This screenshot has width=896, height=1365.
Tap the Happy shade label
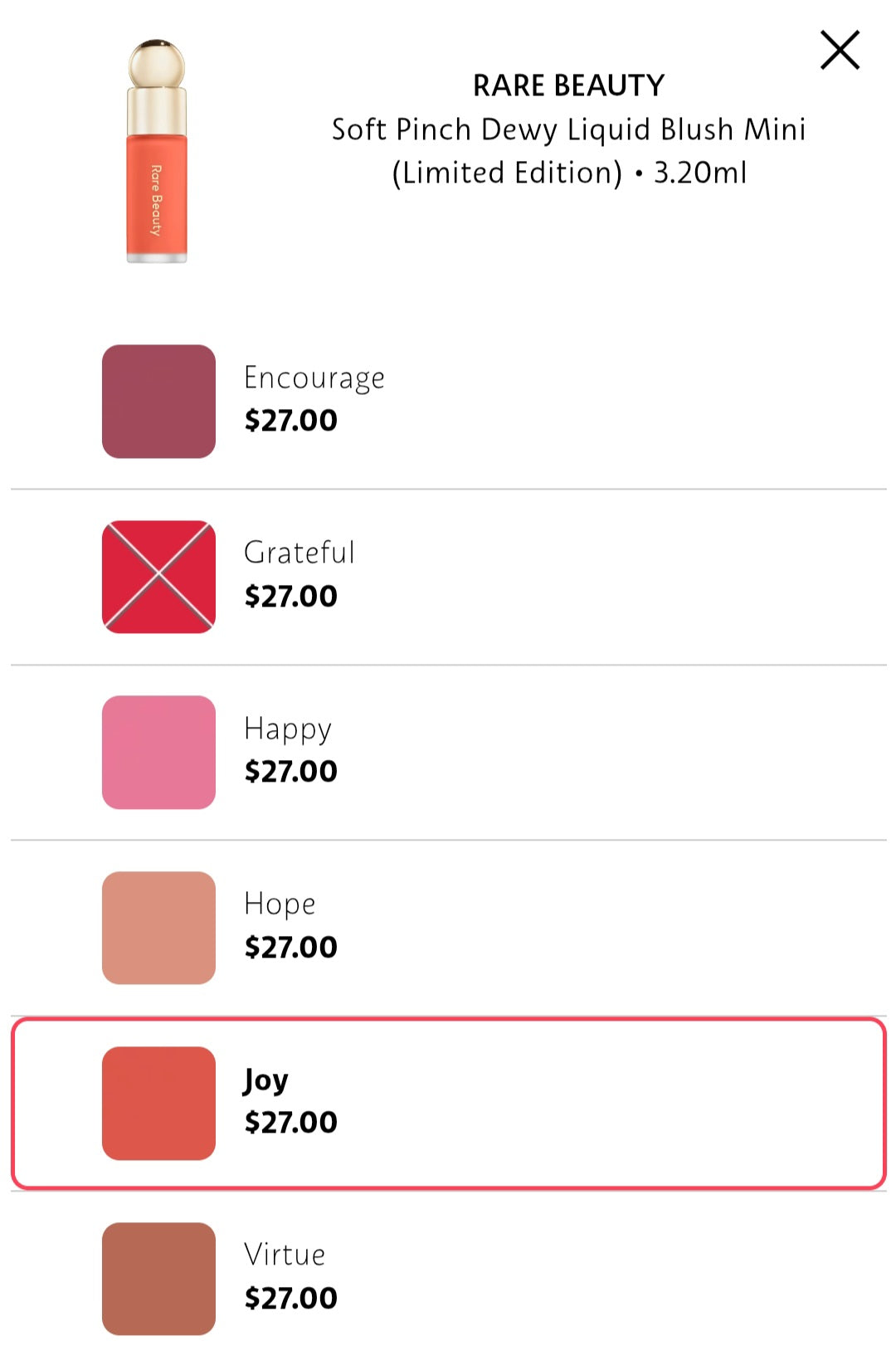(x=288, y=729)
